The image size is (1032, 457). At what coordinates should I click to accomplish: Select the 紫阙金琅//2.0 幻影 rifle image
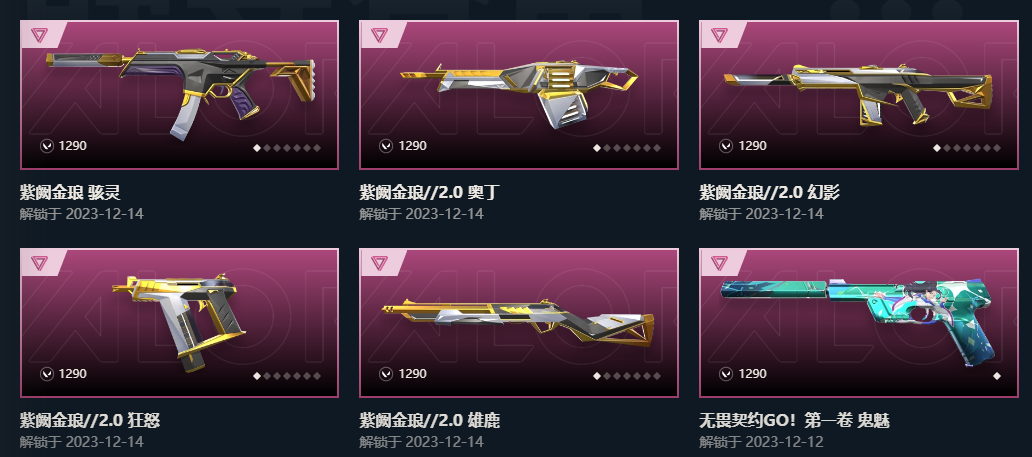point(858,93)
